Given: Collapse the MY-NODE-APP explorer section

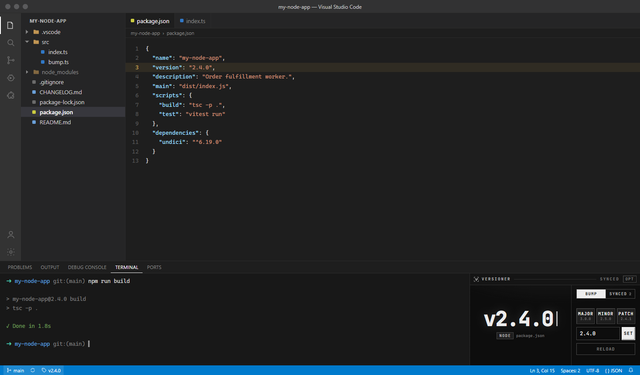Looking at the screenshot, I should 48,21.
